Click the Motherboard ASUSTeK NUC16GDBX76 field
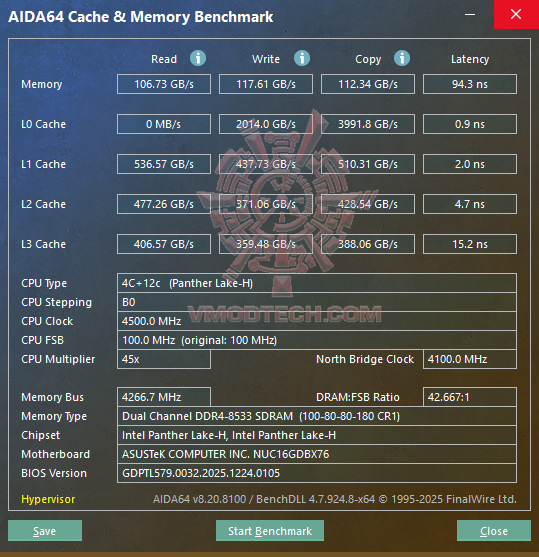539x557 pixels. [317, 454]
